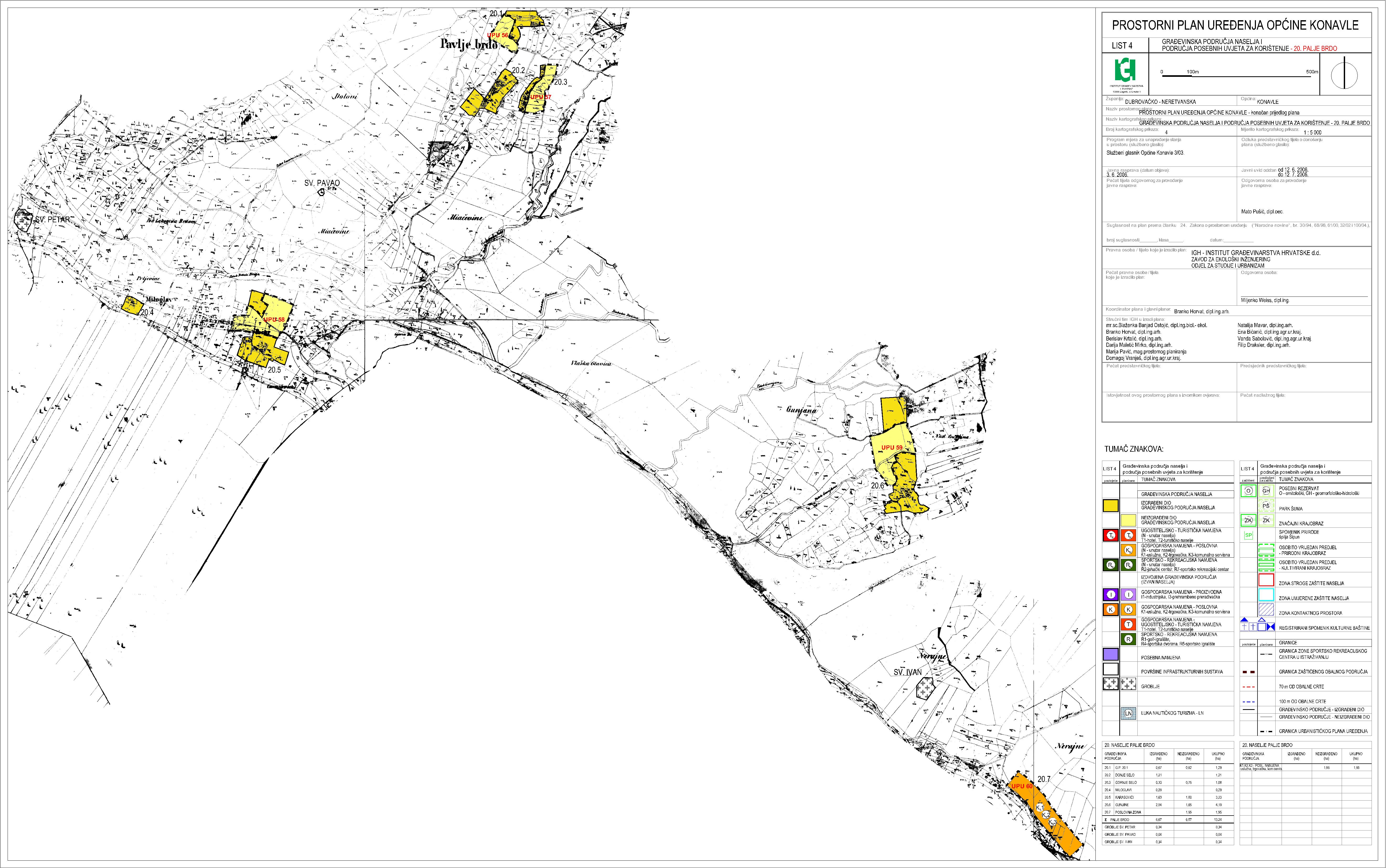The image size is (1386, 868).
Task: Click the LN luka nautičkog turizma icon
Action: pyautogui.click(x=1129, y=714)
